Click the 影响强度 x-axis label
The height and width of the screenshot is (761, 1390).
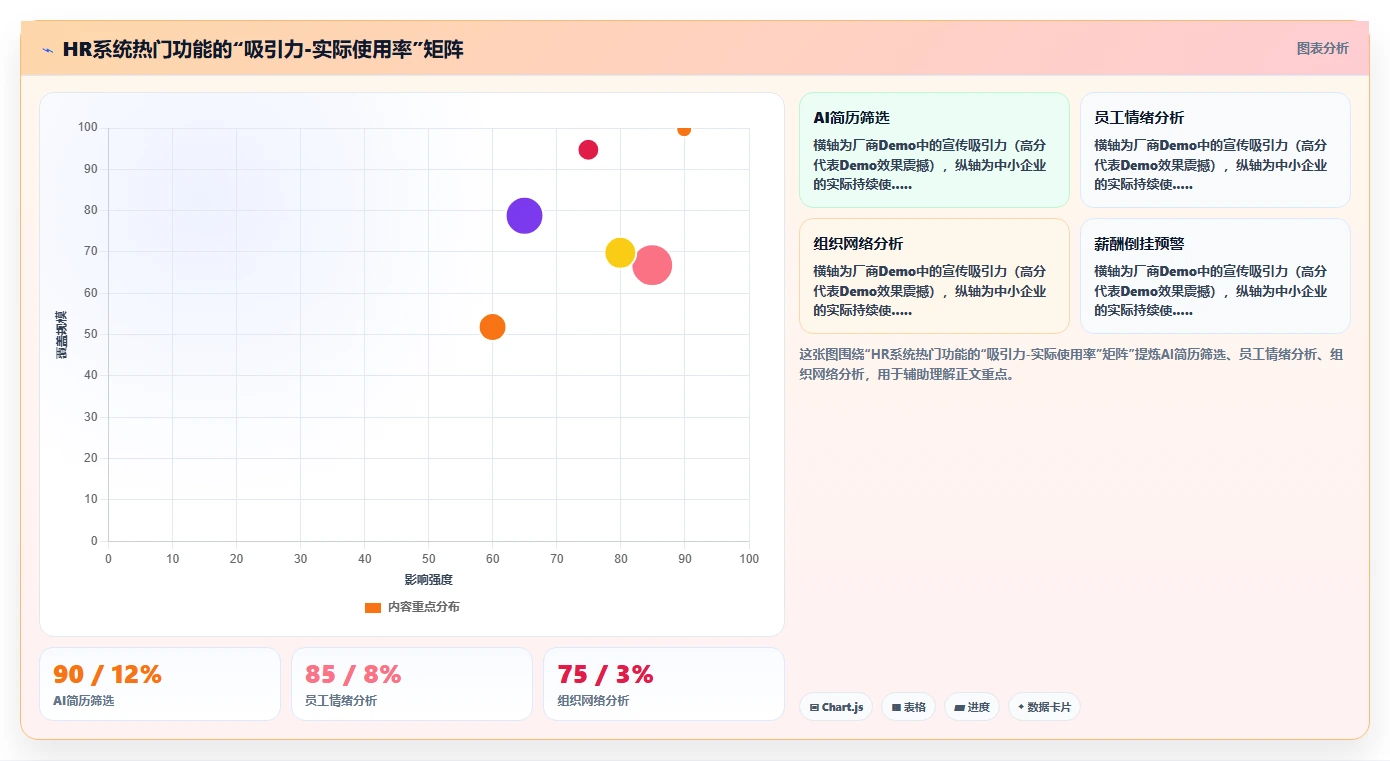click(428, 580)
